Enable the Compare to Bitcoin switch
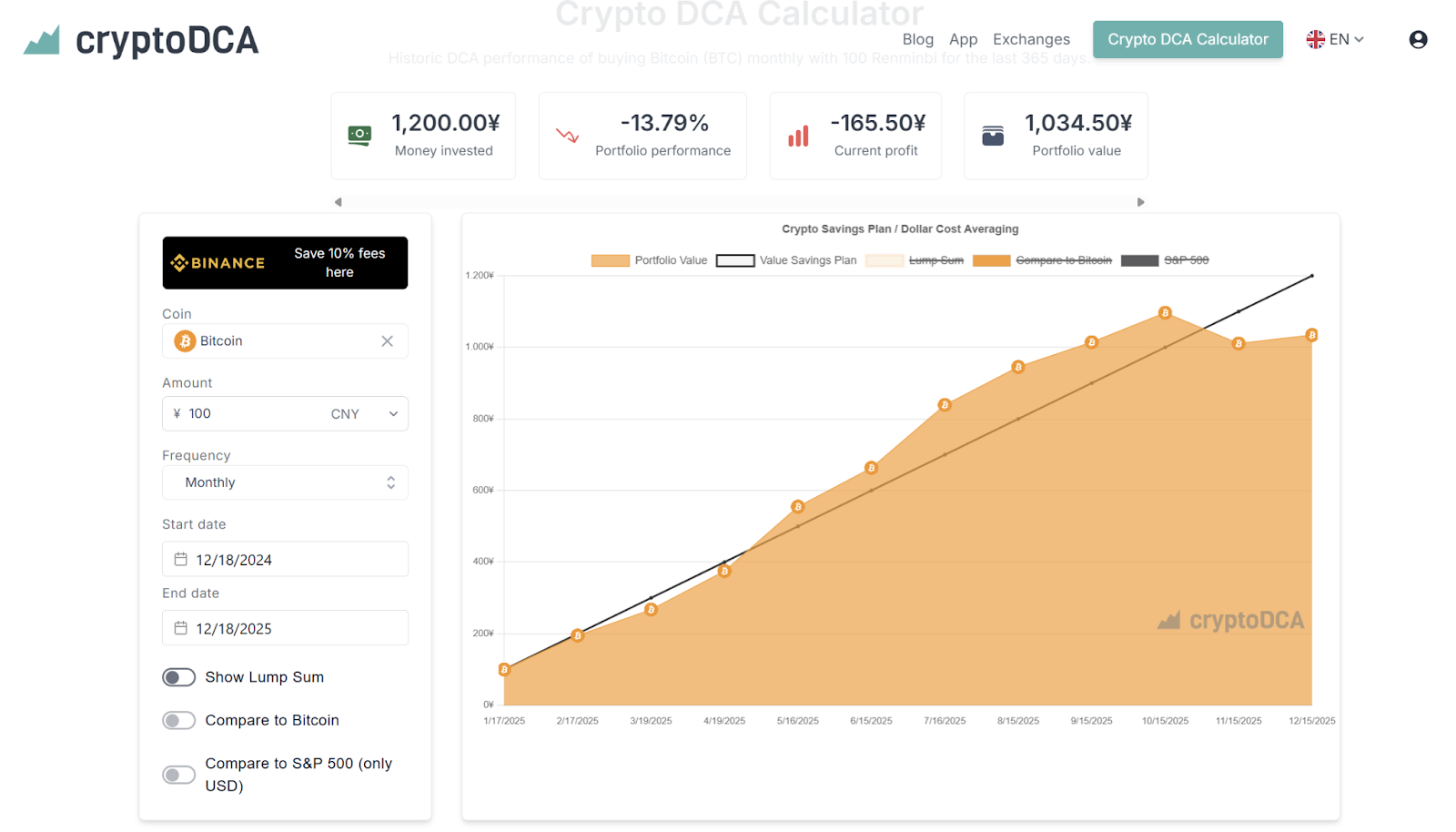The image size is (1456, 832). 179,721
